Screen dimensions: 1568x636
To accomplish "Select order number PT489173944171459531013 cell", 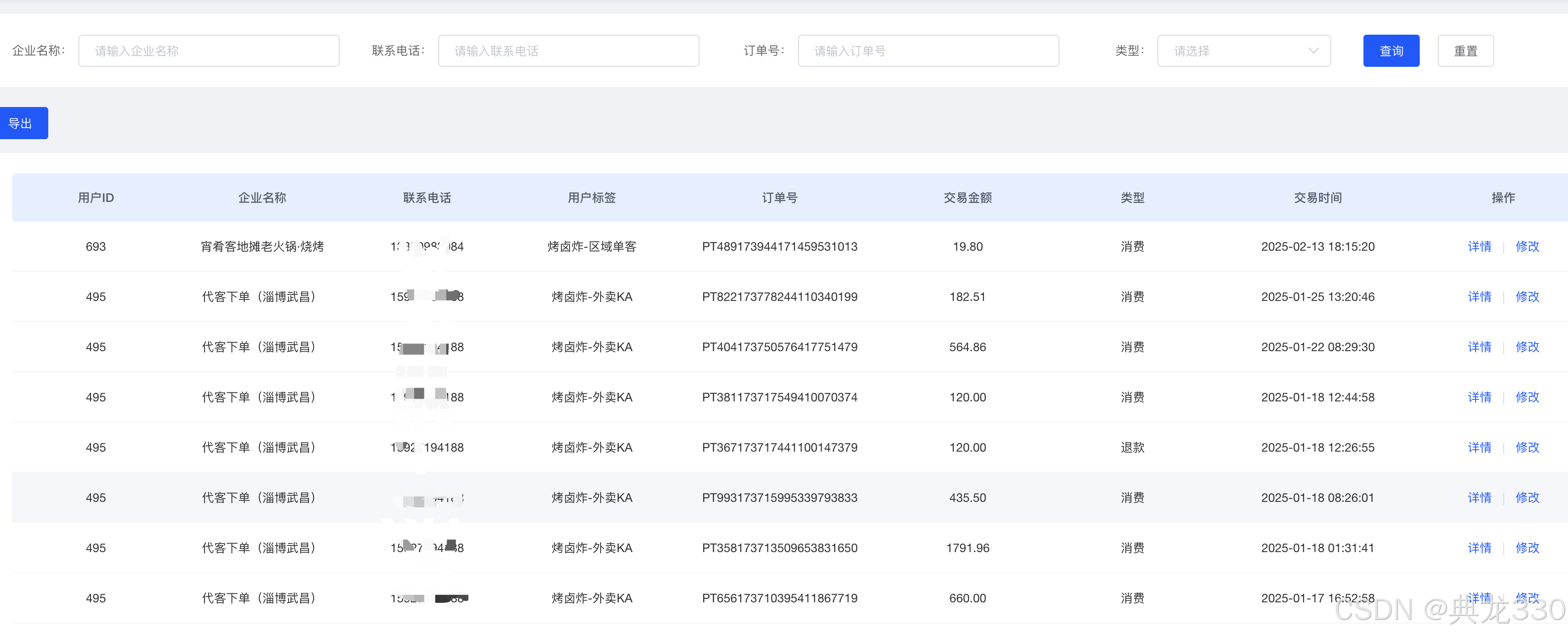I will (779, 247).
